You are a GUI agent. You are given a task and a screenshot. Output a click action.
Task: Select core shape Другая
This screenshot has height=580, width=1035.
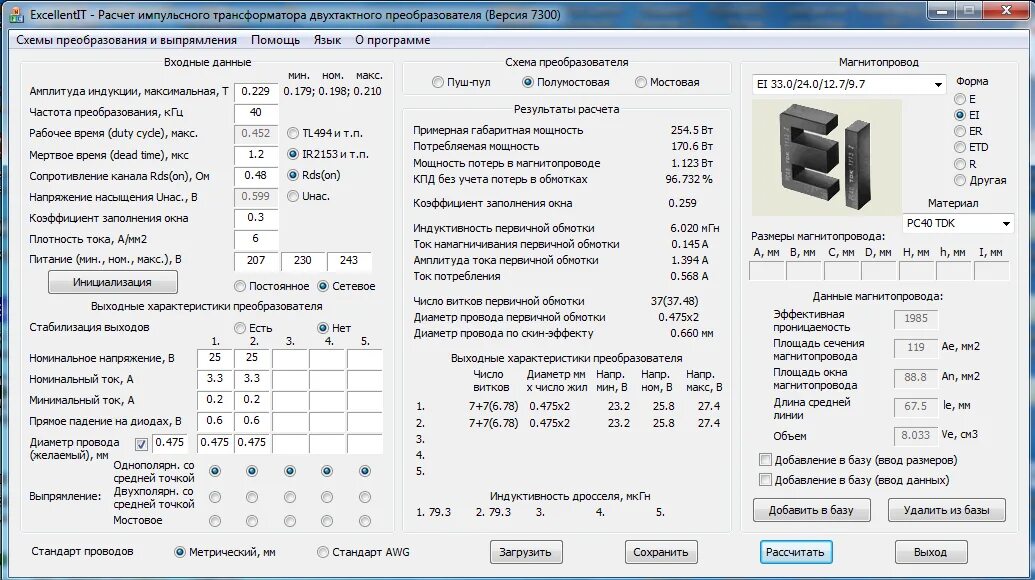(980, 180)
